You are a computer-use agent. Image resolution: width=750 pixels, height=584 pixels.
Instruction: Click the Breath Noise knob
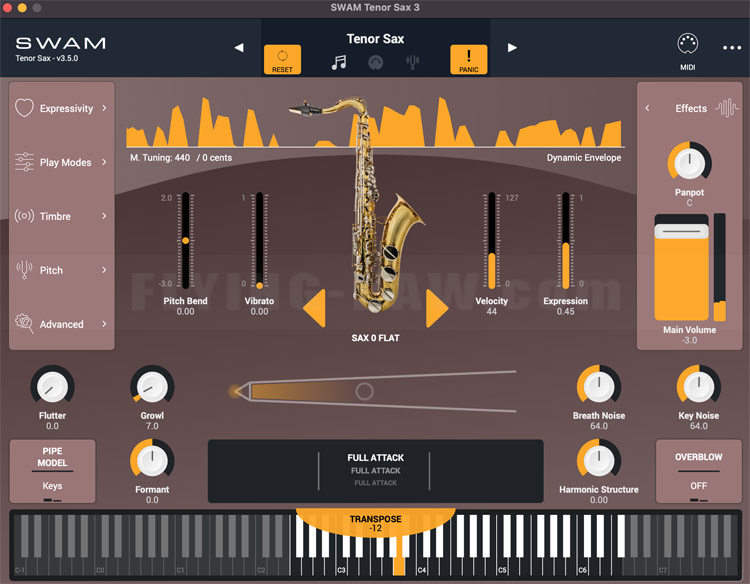click(599, 387)
